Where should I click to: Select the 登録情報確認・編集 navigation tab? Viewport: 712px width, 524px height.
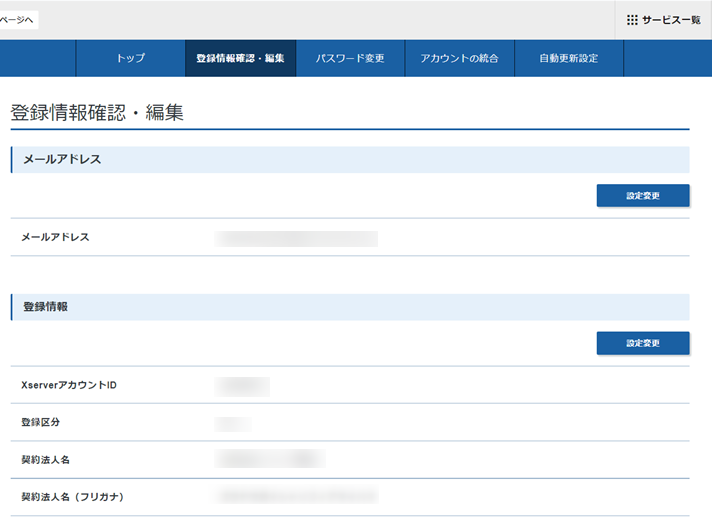pyautogui.click(x=240, y=58)
